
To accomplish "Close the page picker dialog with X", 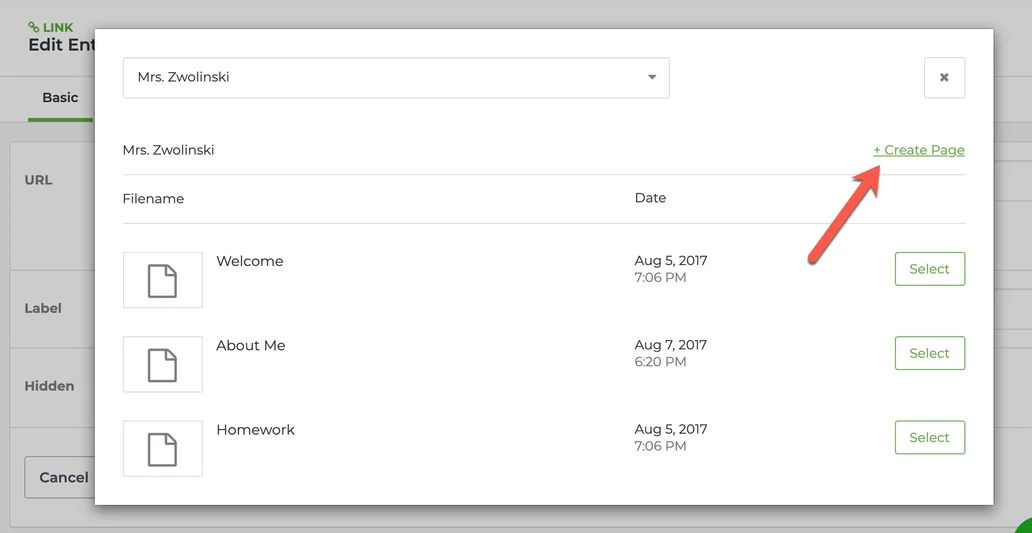I will tap(944, 78).
